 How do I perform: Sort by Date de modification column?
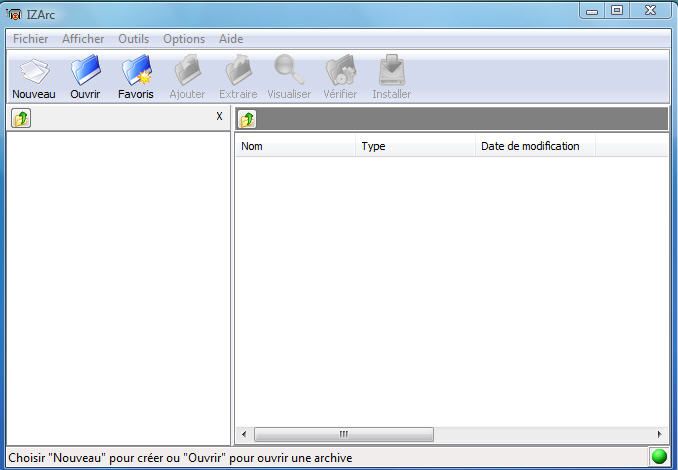[x=535, y=146]
